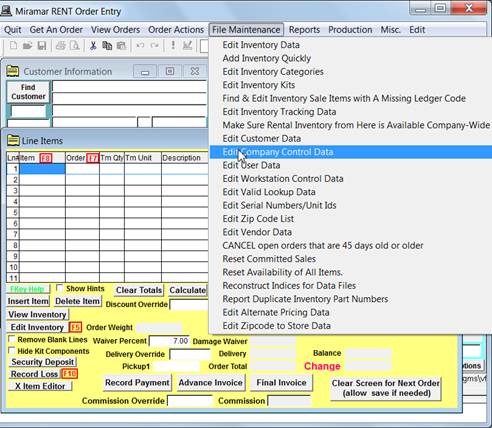This screenshot has height=428, width=492.
Task: Select Edit Company Control Data menu entry
Action: (x=351, y=152)
